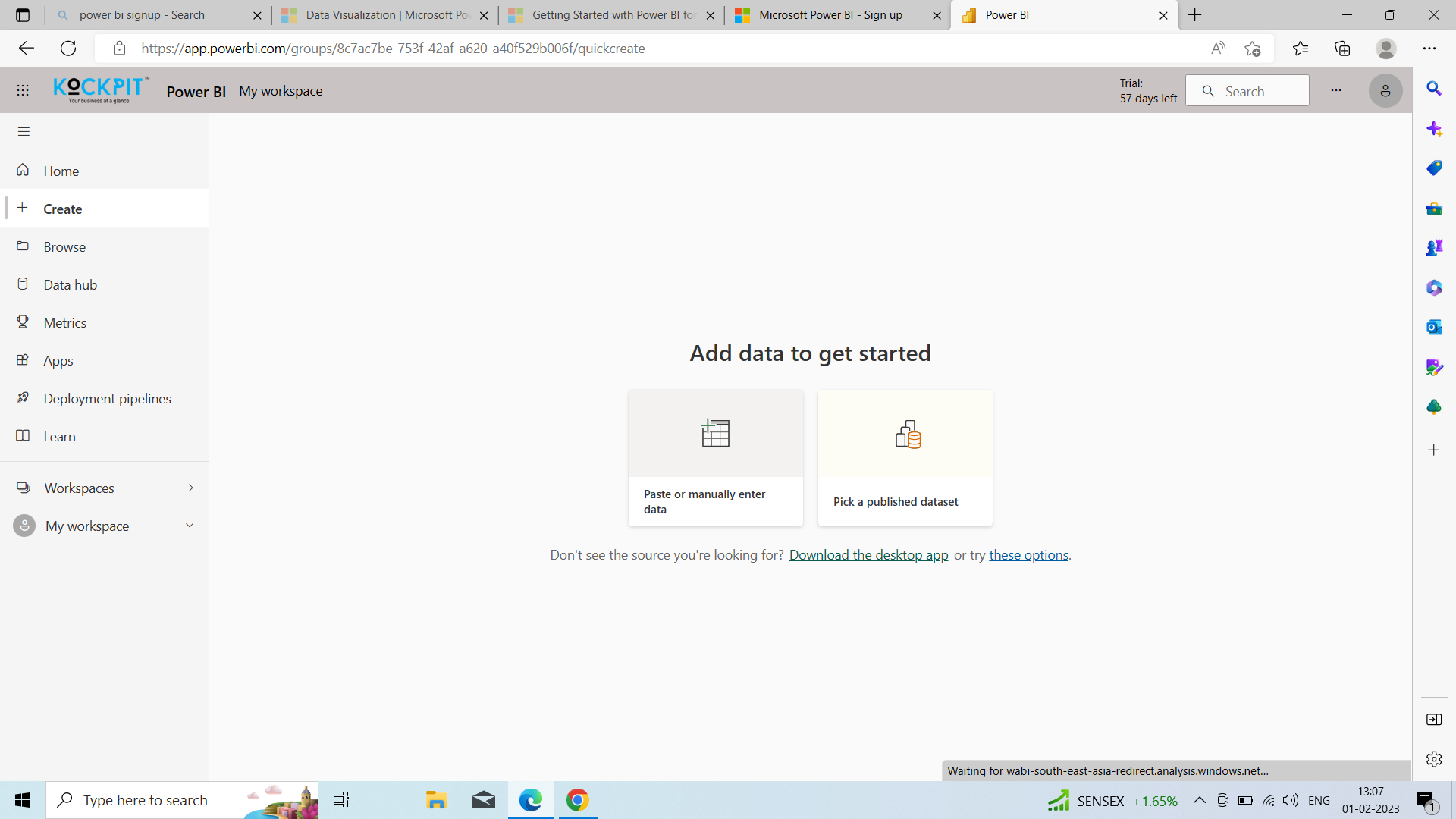Open Edge sidebar settings gear
This screenshot has width=1456, height=819.
coord(1433,759)
